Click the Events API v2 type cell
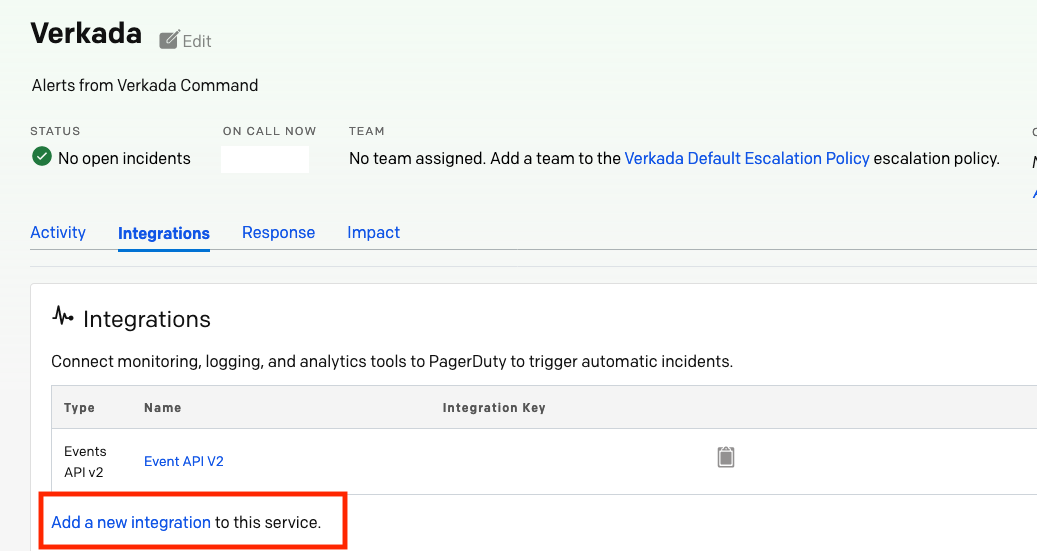1037x551 pixels. (x=85, y=462)
